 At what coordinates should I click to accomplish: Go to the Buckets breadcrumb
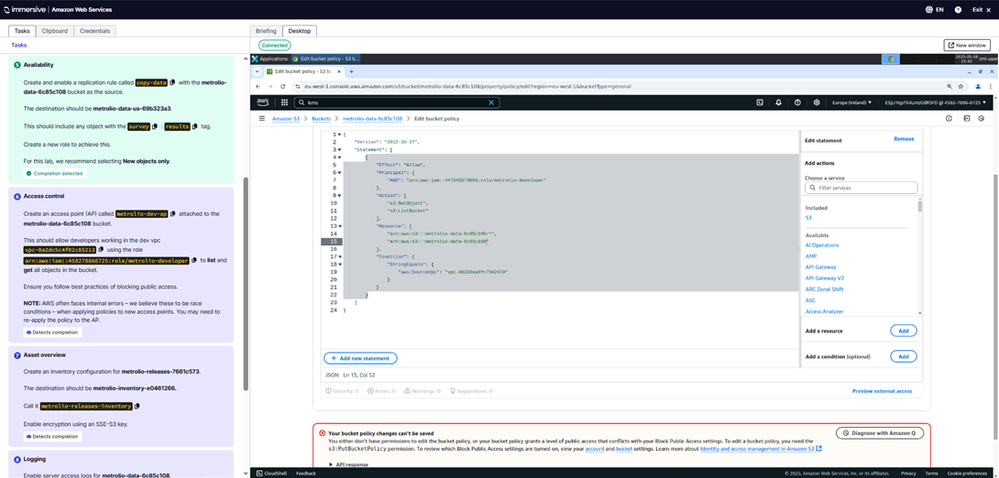tap(321, 119)
